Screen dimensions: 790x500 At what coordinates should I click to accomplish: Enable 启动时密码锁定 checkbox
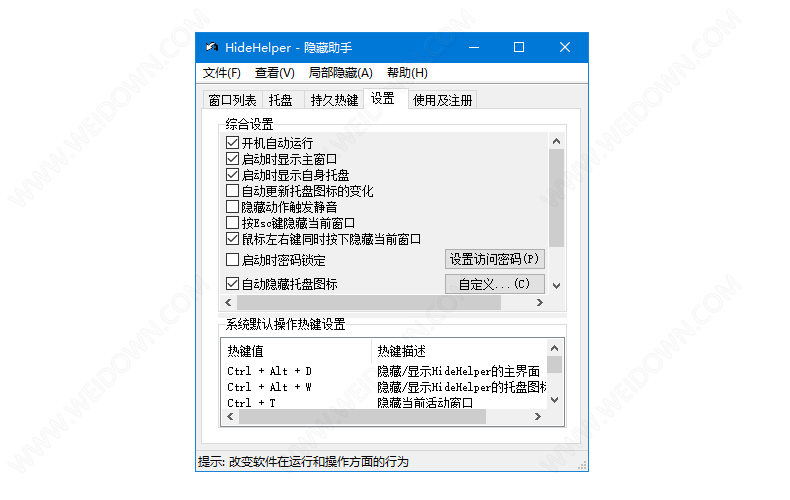232,260
